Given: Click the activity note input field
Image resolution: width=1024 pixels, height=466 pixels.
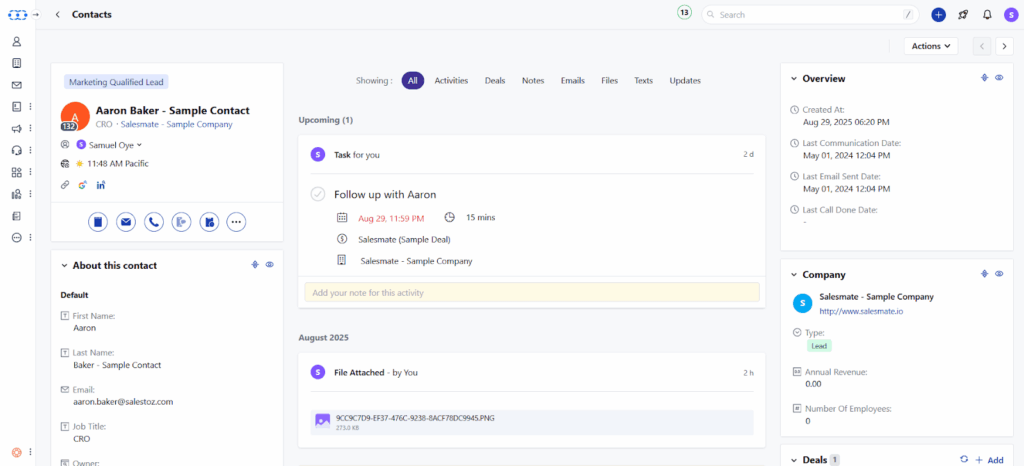Looking at the screenshot, I should click(x=531, y=293).
